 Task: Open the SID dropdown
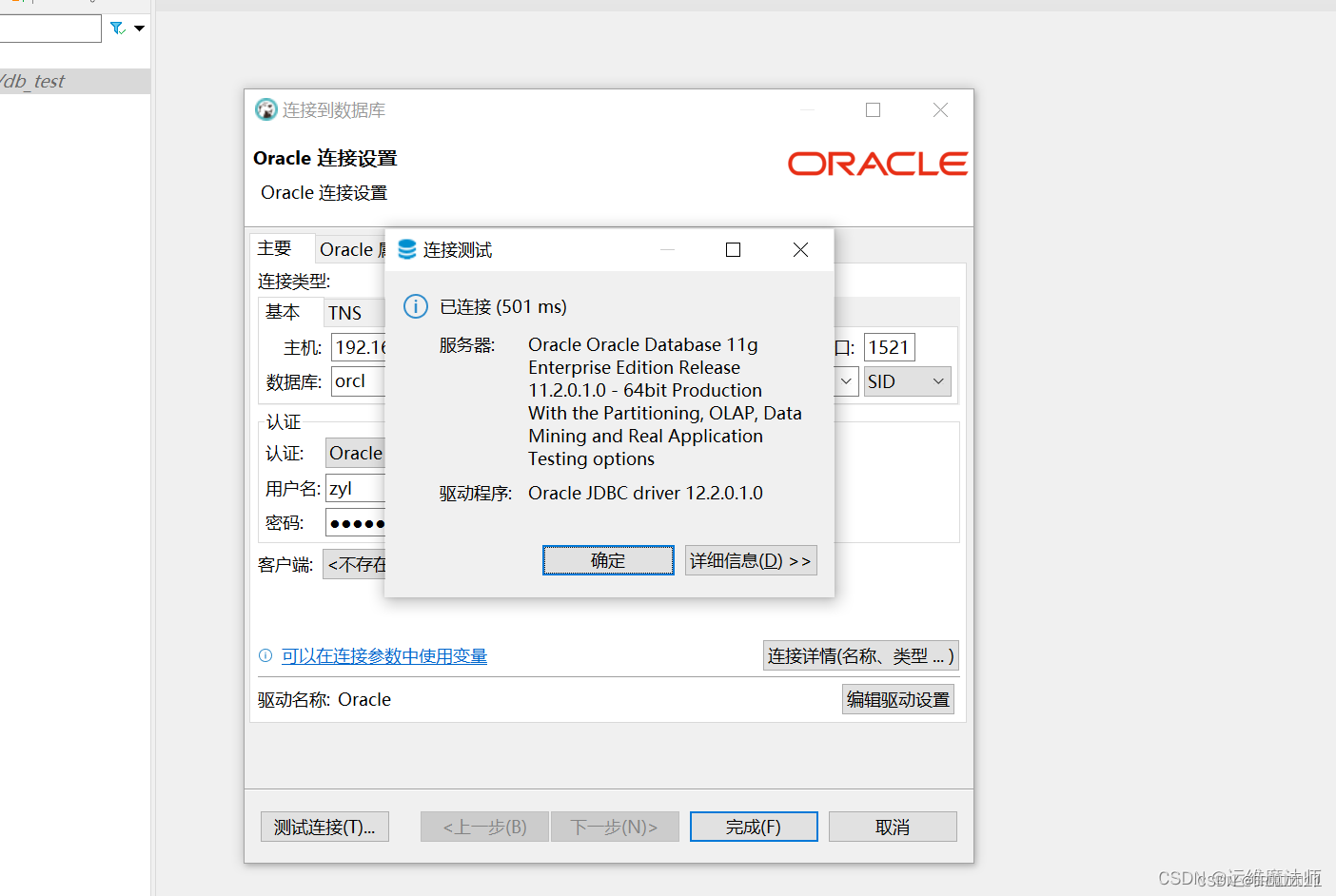tap(907, 381)
